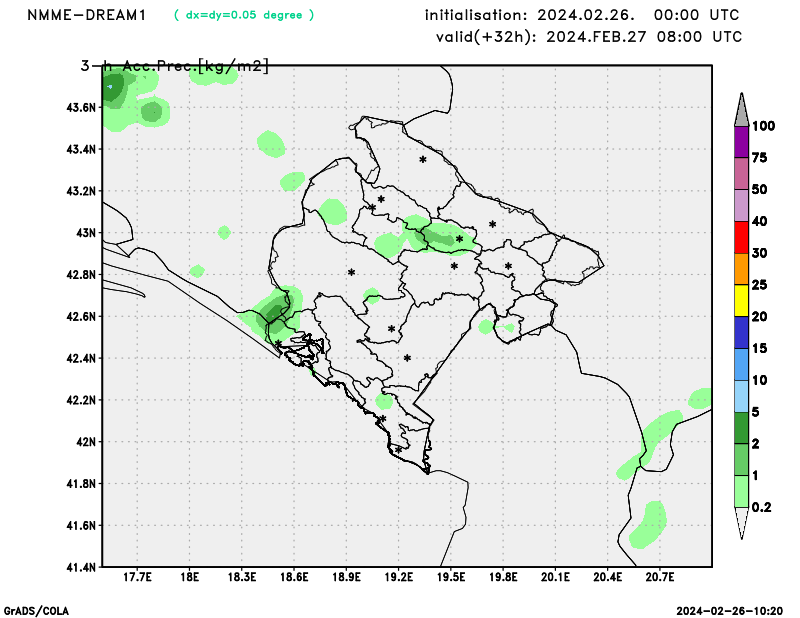Click the station asterisk near 19.2E 42.4N
This screenshot has height=618, width=800.
click(x=407, y=358)
